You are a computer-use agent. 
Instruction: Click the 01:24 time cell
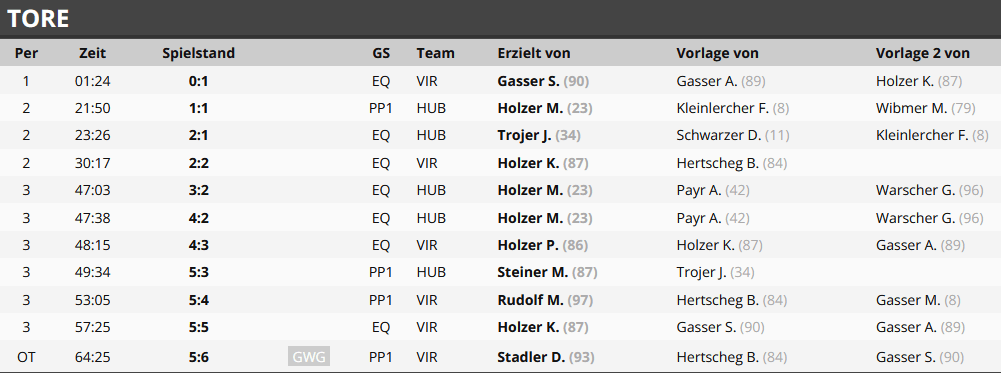(x=93, y=81)
